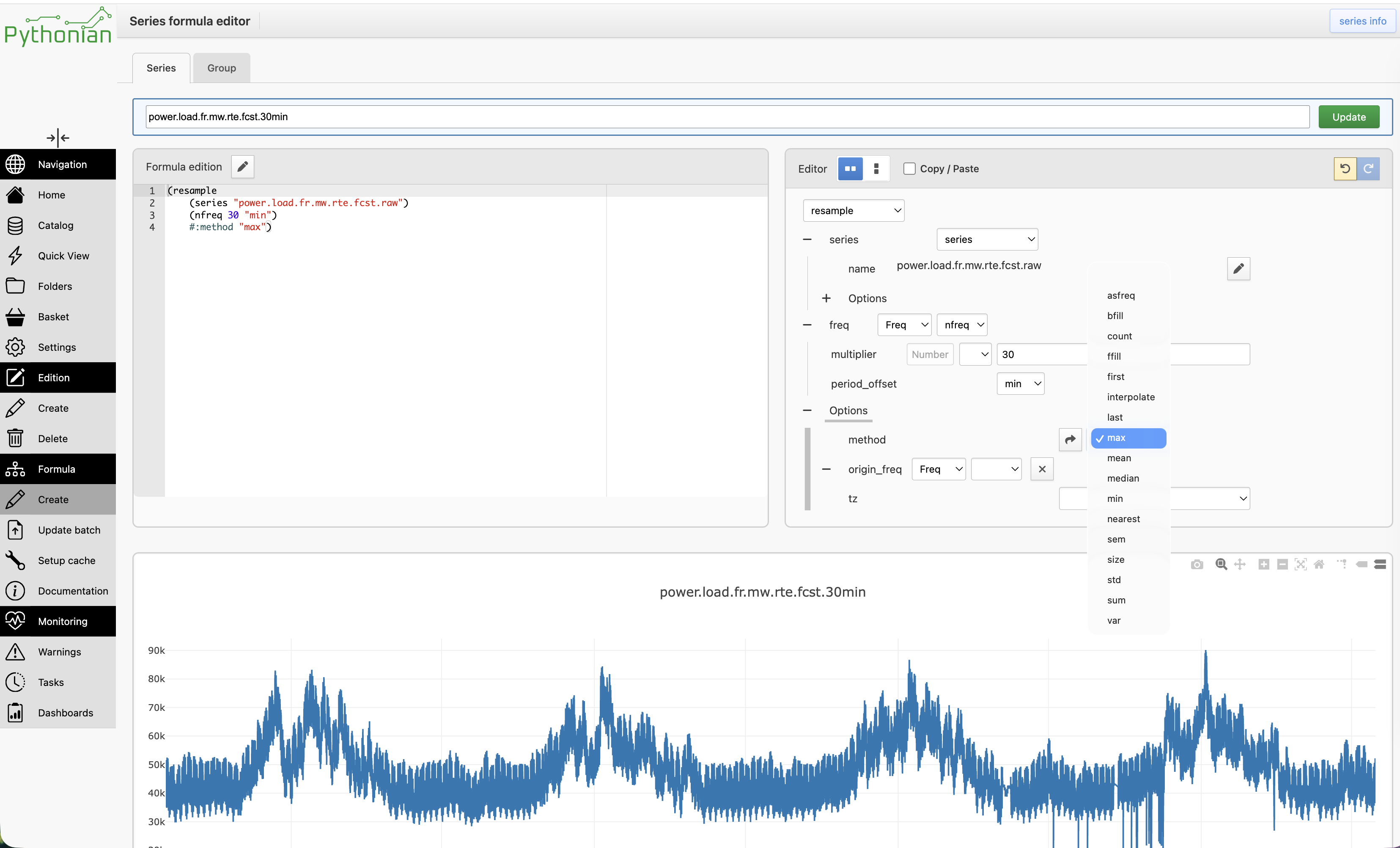Choose interpolate from method list

click(1128, 397)
